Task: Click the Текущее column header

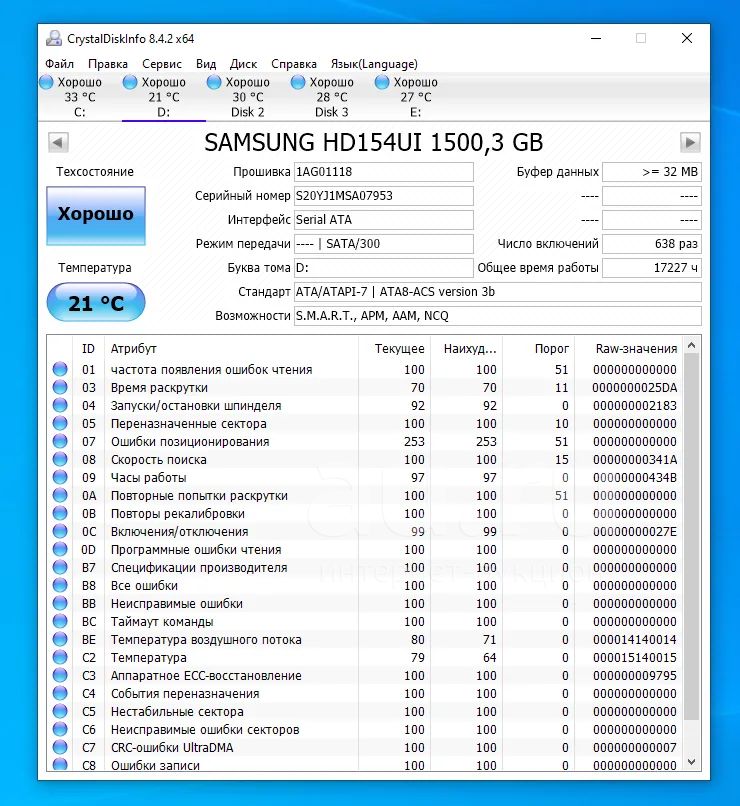Action: 394,349
